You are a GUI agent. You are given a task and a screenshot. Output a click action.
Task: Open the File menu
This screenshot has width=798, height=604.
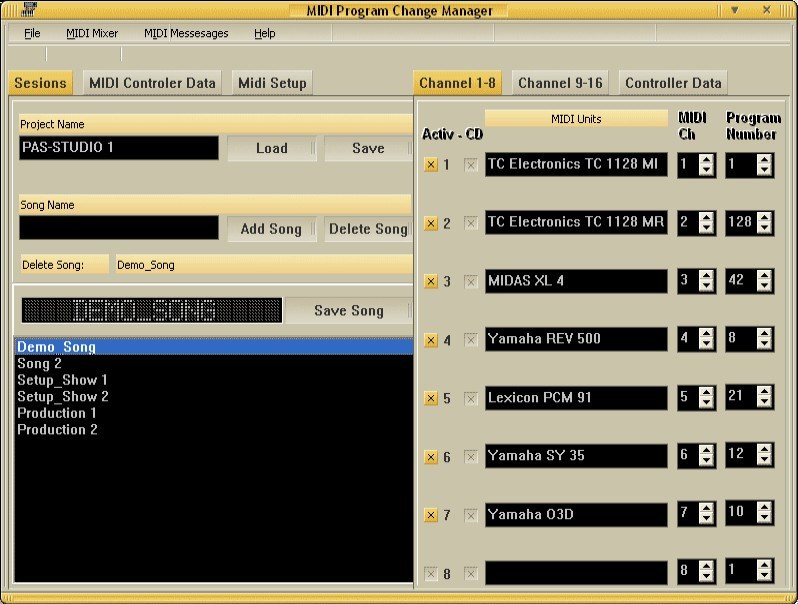(x=32, y=33)
